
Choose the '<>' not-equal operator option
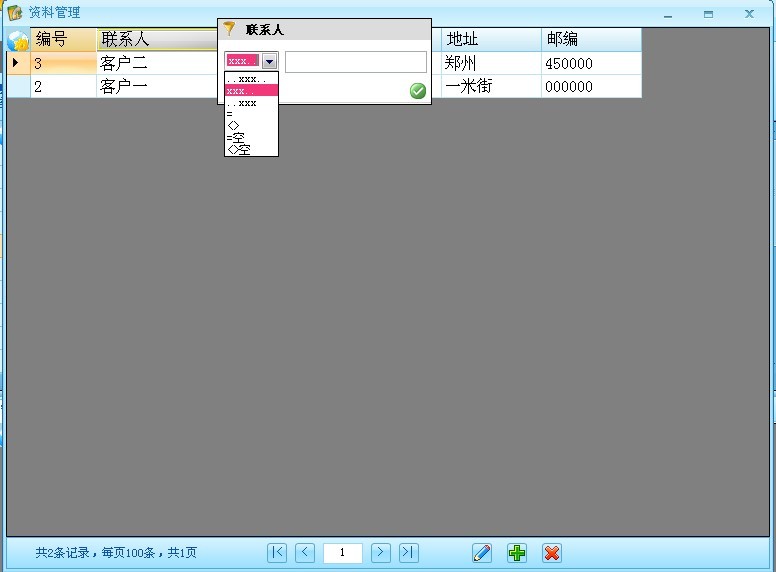tap(251, 125)
